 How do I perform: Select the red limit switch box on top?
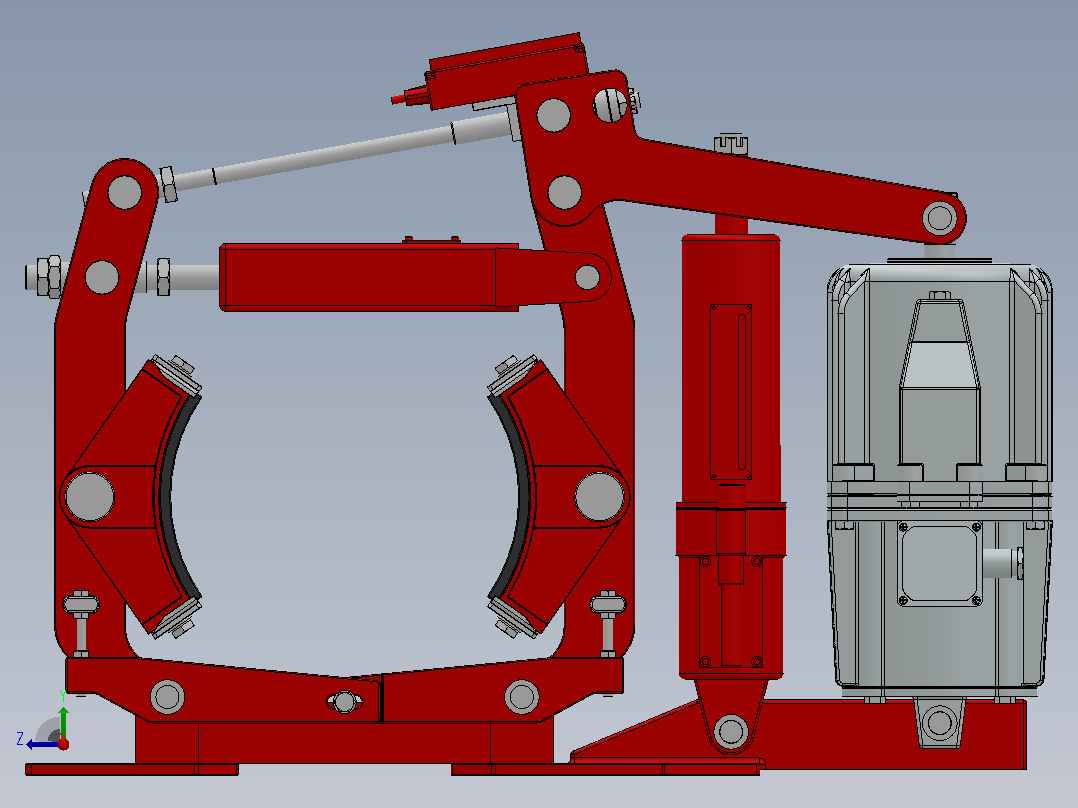[507, 71]
